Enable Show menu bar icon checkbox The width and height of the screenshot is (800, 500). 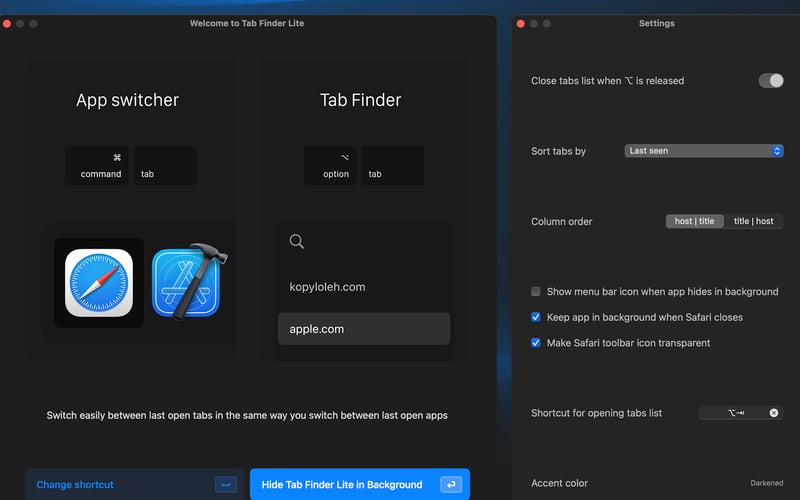coord(536,291)
